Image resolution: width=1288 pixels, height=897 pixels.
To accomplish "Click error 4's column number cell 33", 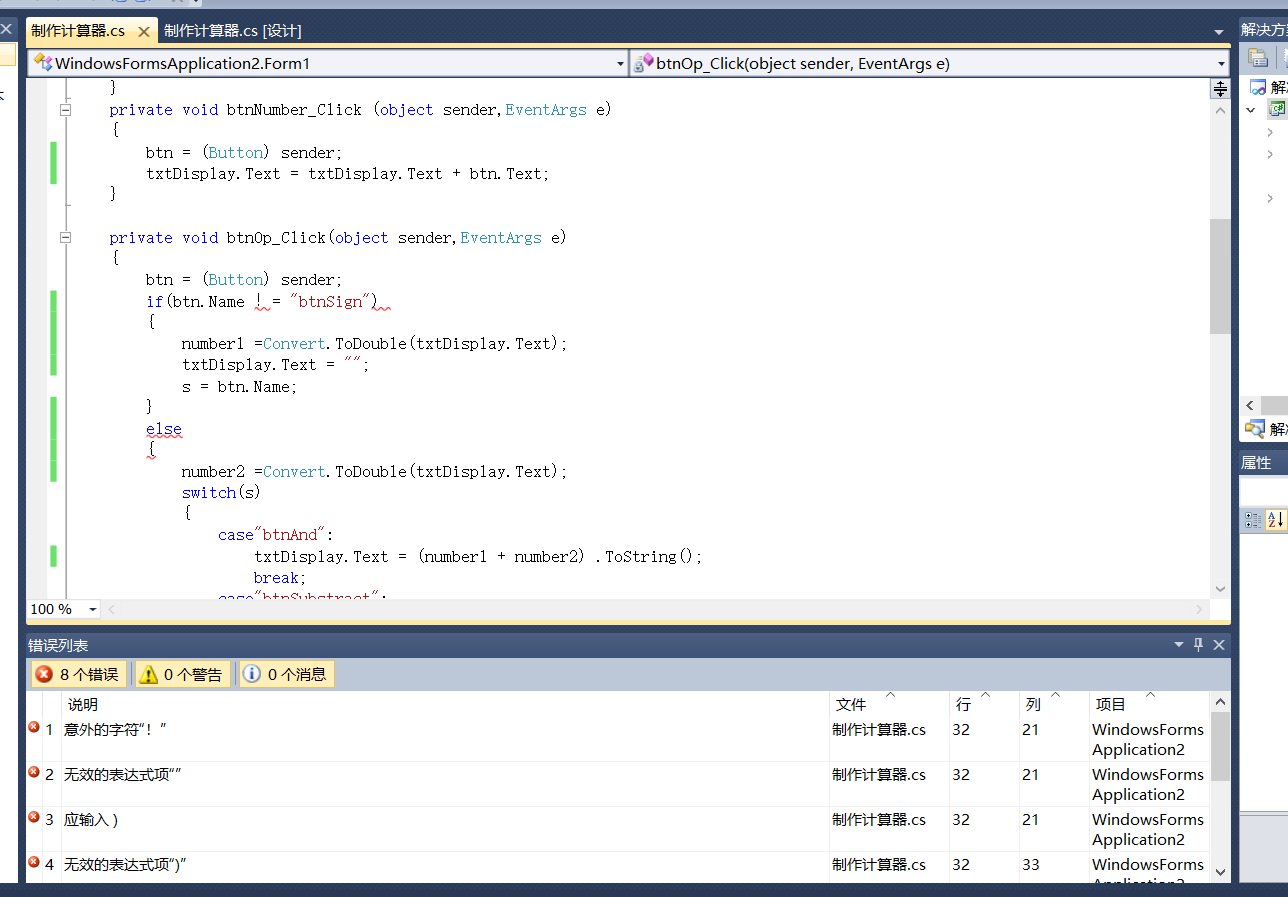I will (1031, 865).
